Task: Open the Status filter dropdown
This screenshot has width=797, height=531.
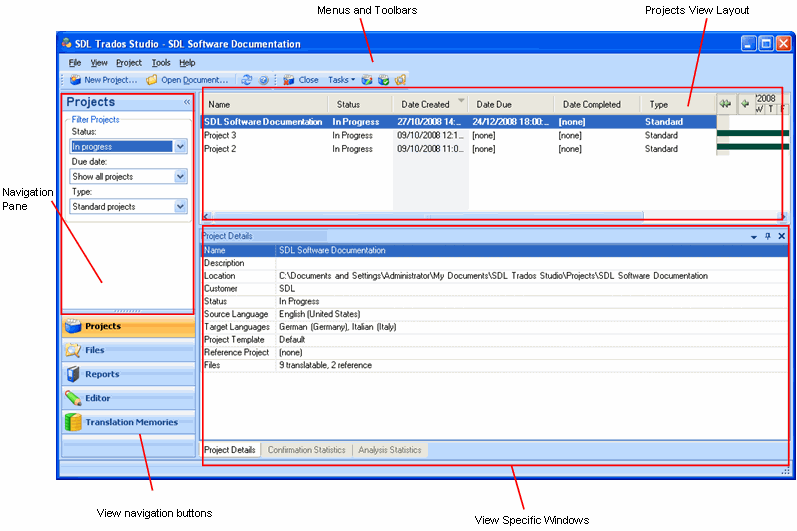Action: (180, 146)
